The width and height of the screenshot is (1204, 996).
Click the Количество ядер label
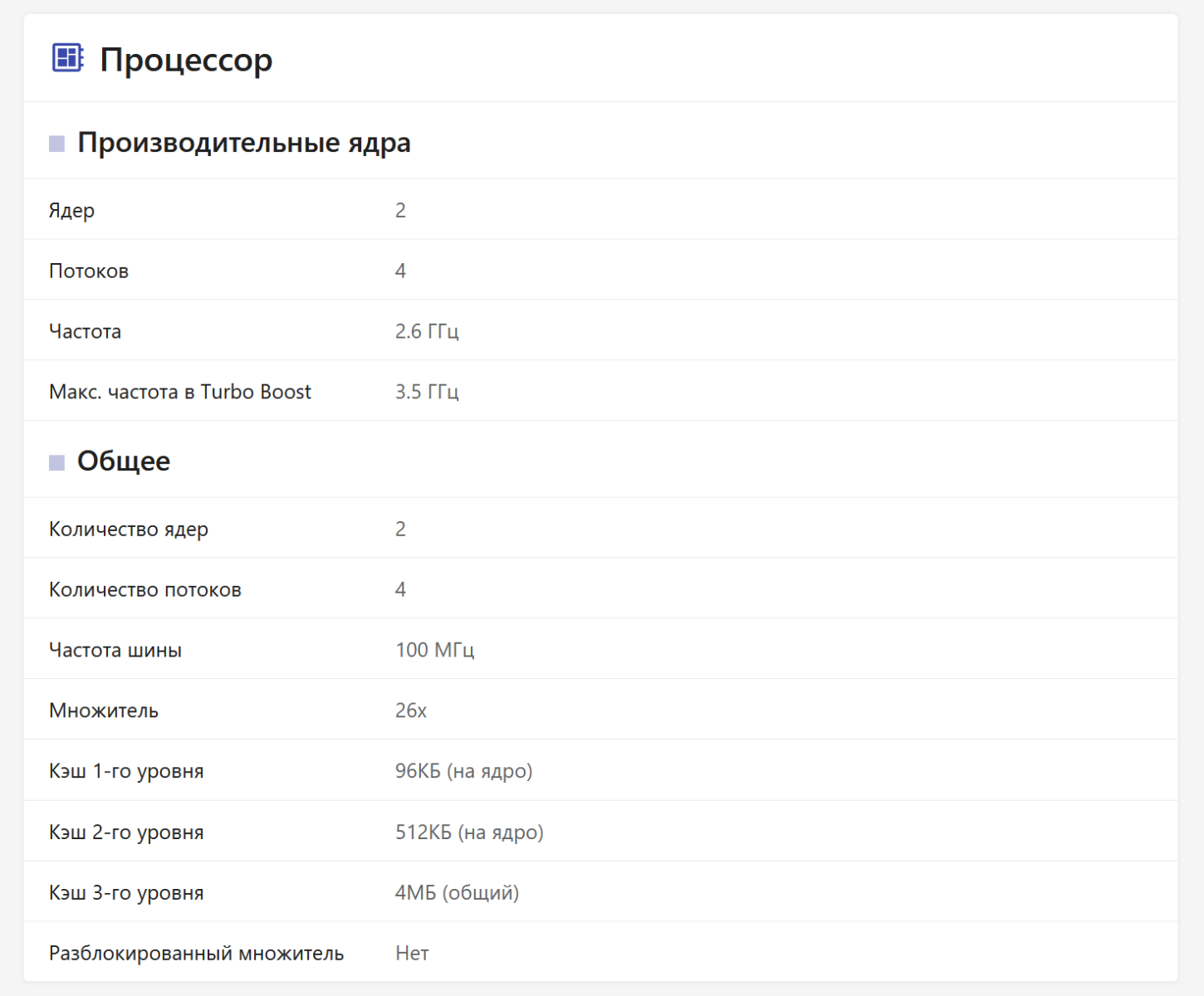[x=129, y=529]
